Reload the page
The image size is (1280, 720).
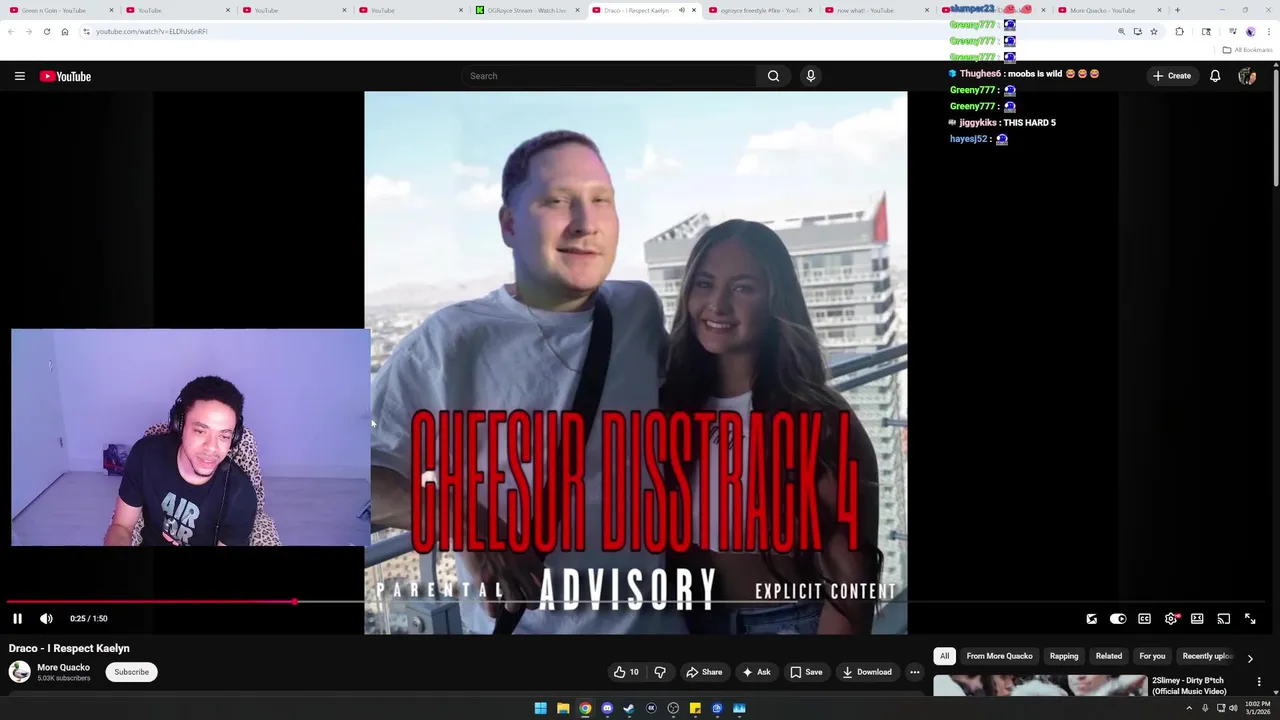(46, 31)
